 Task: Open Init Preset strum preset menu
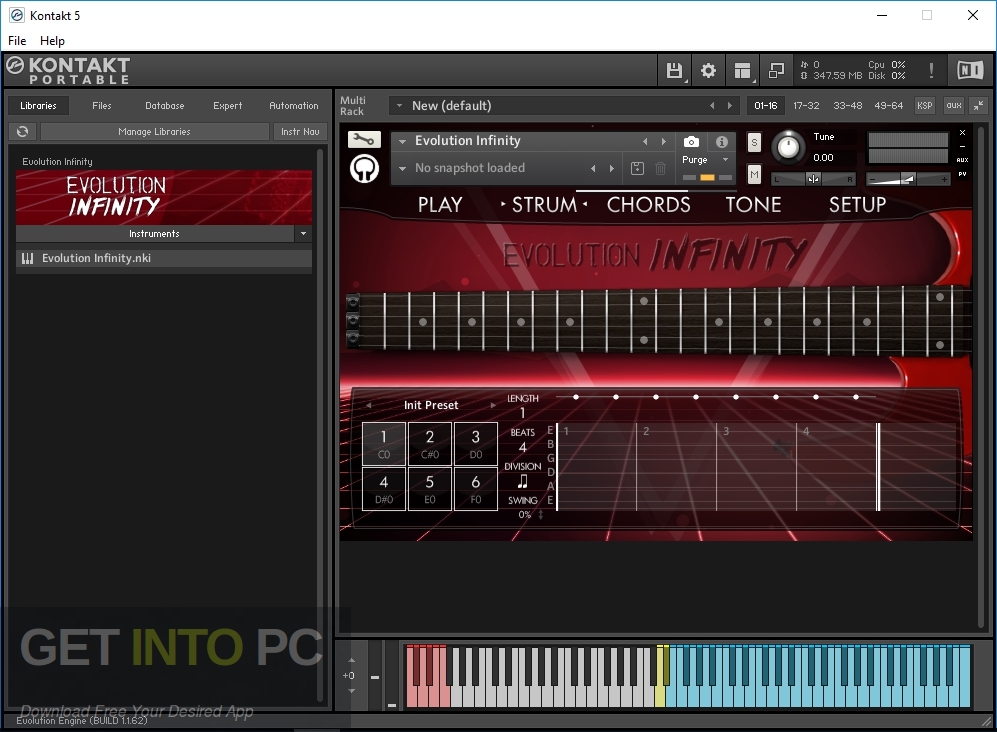(x=430, y=405)
